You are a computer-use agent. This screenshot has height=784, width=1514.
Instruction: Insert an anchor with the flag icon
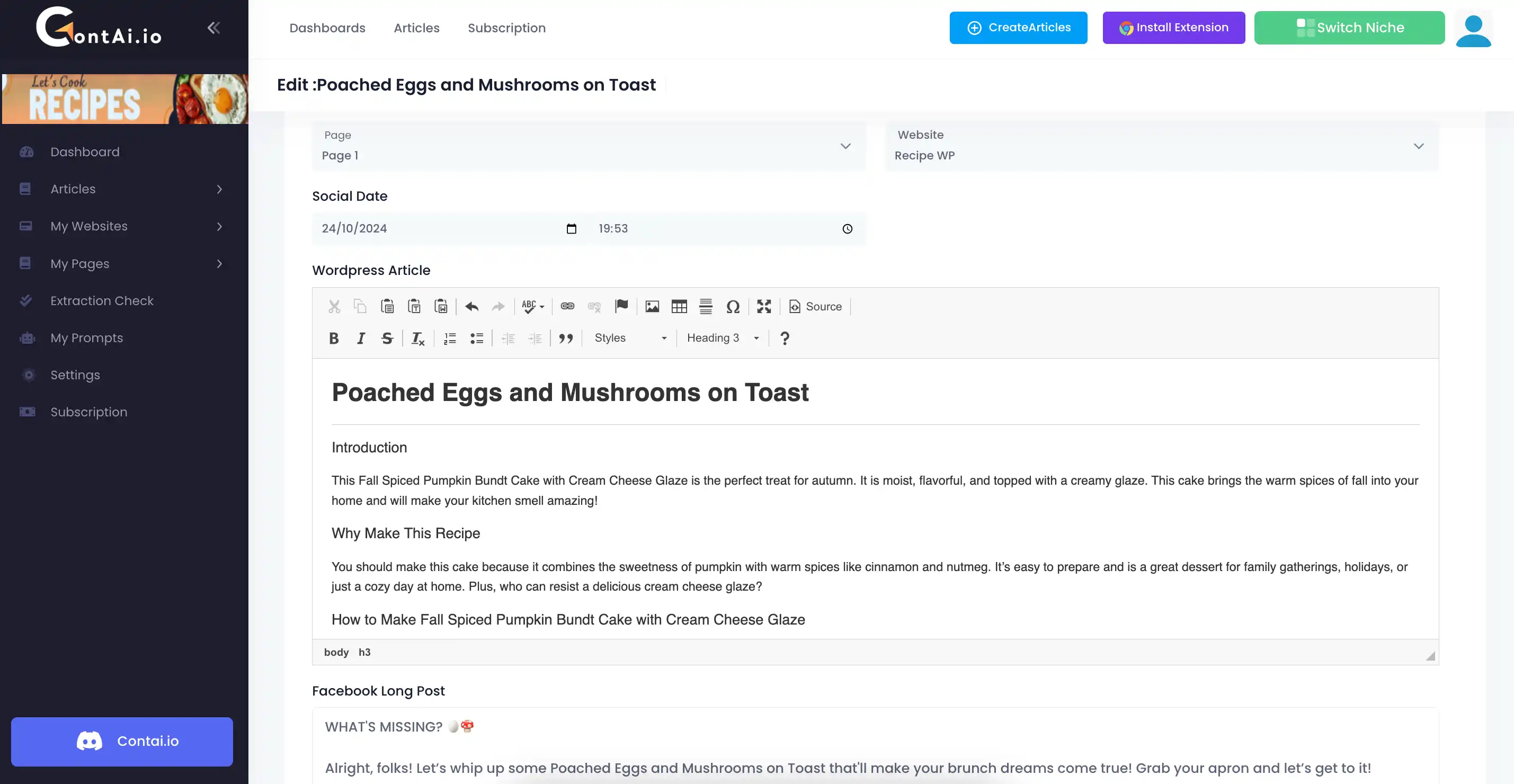(x=621, y=306)
